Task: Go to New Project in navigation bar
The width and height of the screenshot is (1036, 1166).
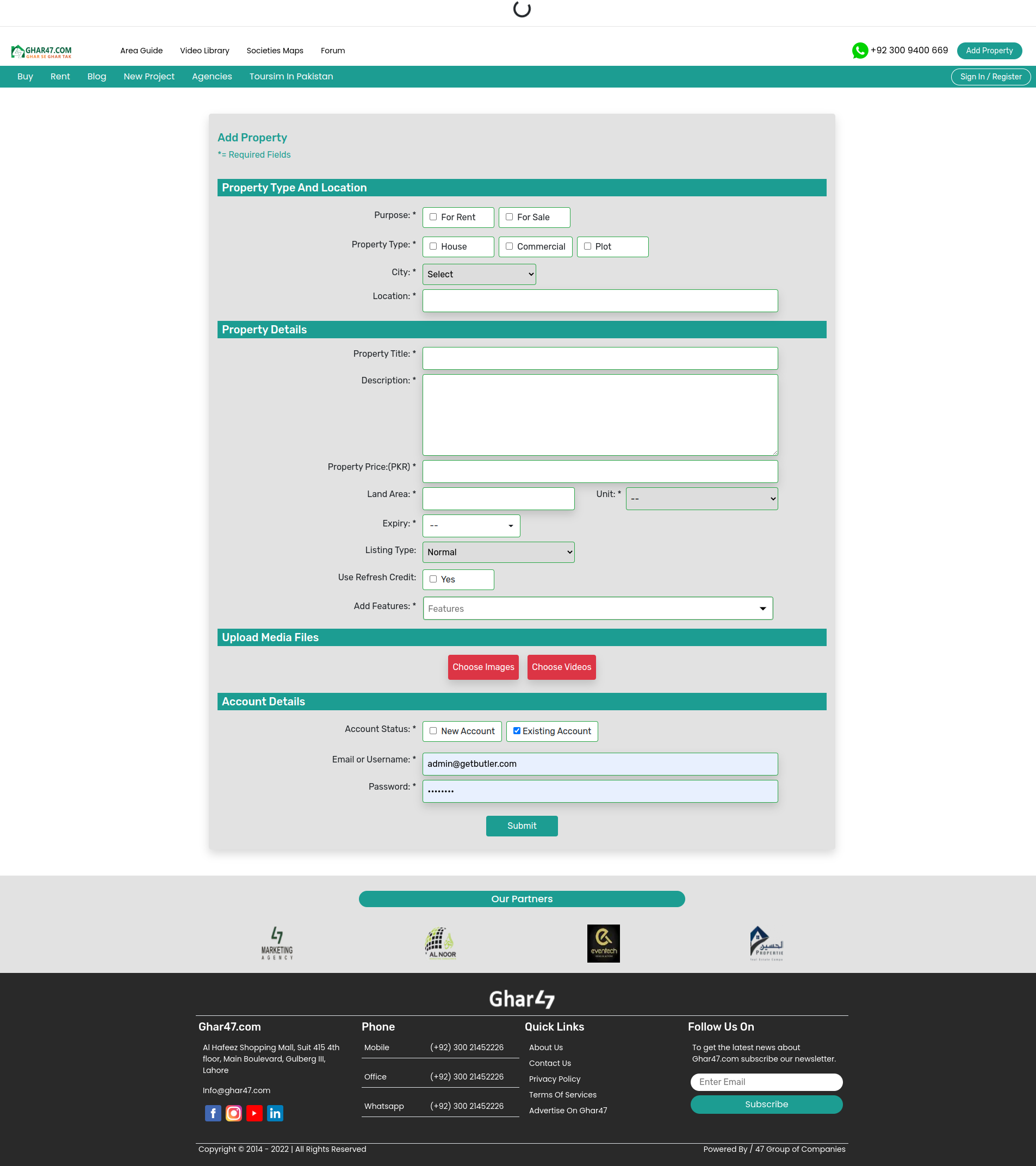Action: coord(149,77)
